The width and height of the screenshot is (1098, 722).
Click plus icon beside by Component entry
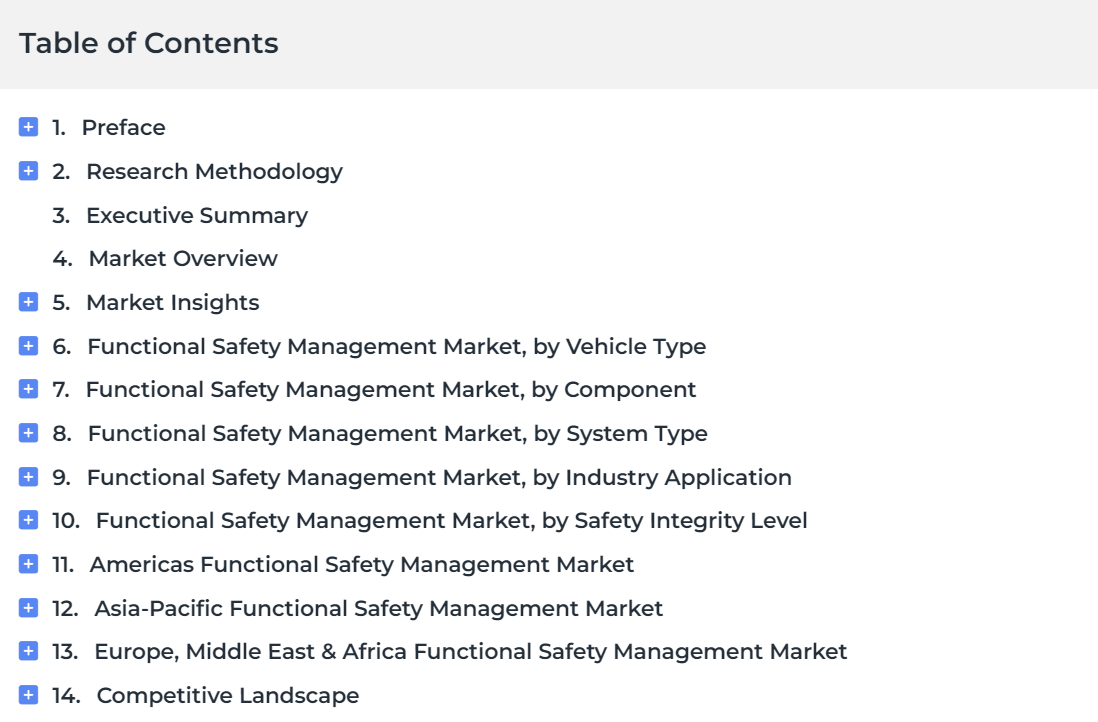point(28,389)
